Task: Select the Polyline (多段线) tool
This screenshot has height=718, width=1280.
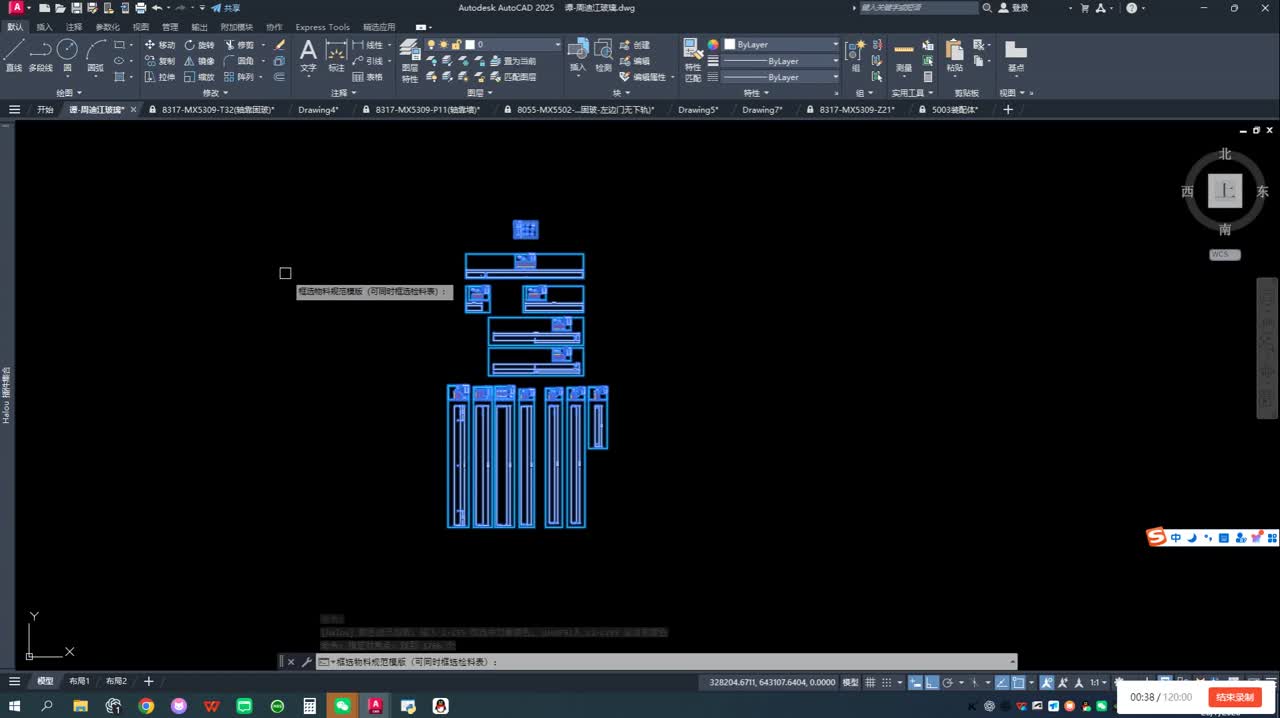Action: (40, 56)
